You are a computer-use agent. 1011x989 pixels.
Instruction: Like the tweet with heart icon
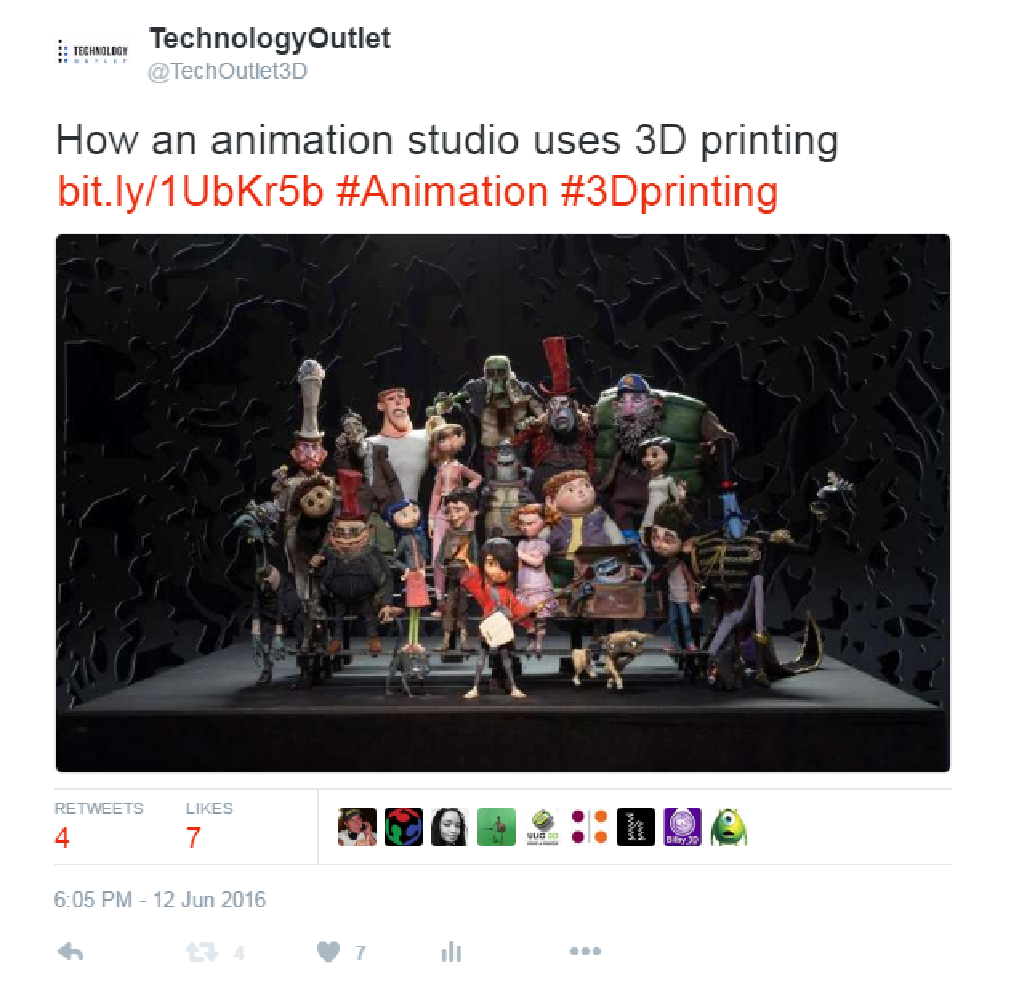[328, 952]
